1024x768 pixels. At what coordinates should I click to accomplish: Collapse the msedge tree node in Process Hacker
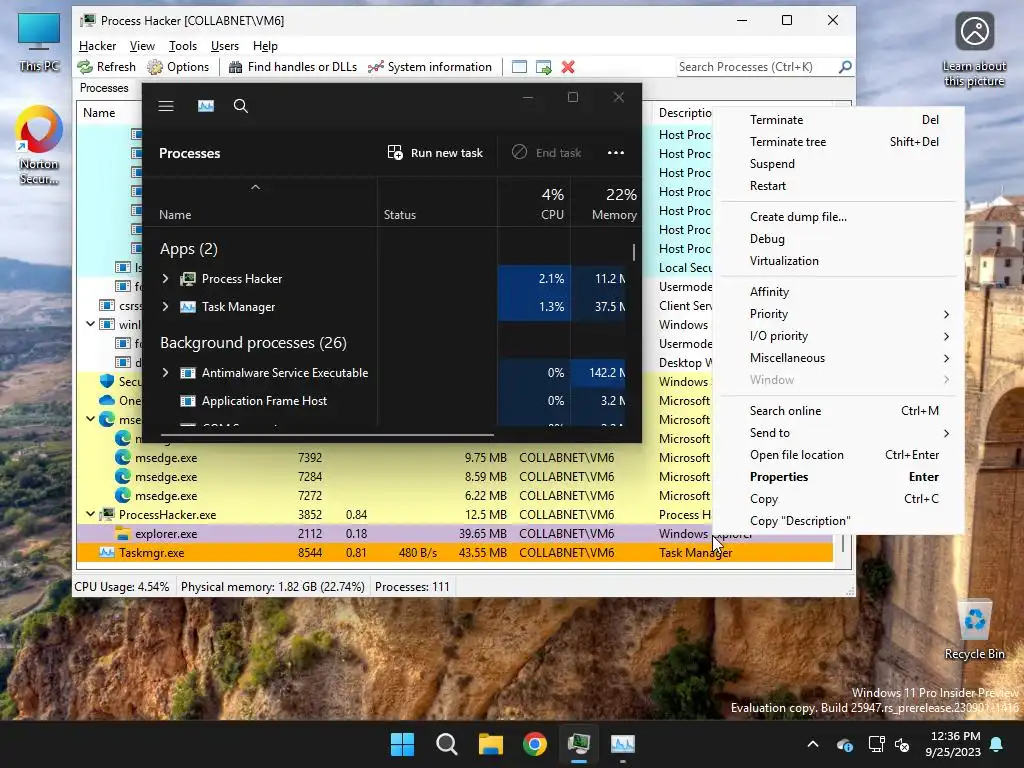click(91, 419)
